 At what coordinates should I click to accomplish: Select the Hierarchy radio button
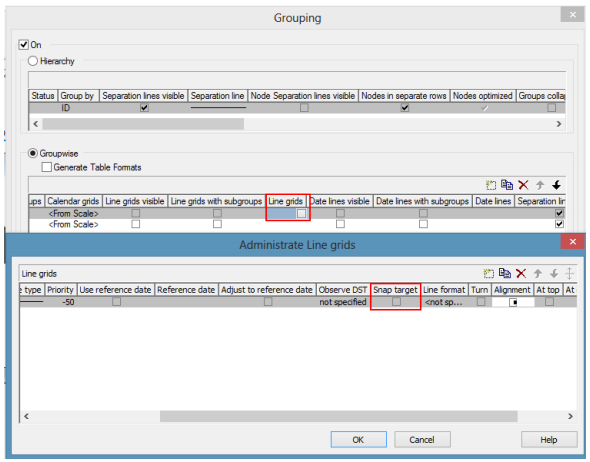(x=33, y=61)
